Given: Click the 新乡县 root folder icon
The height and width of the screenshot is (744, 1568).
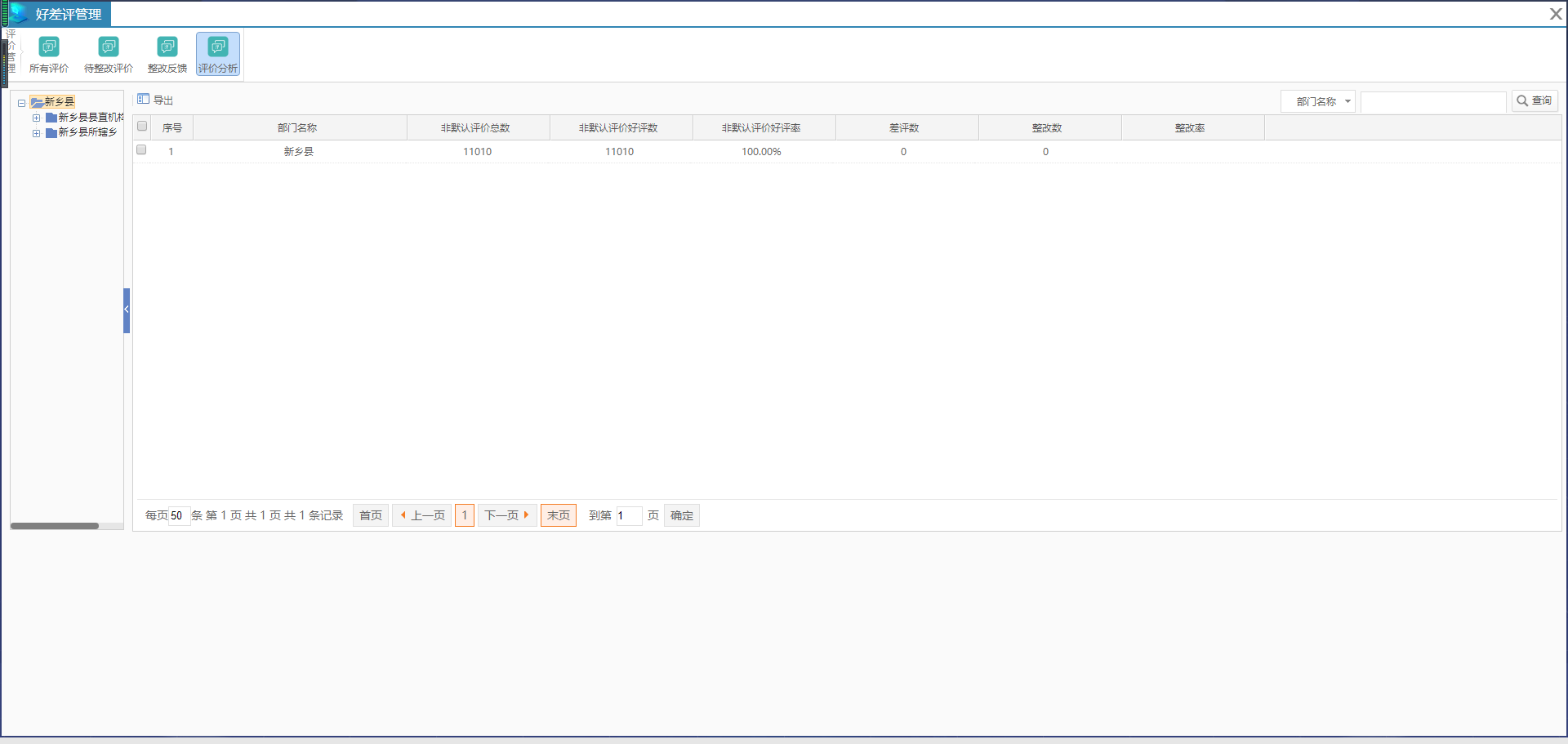Looking at the screenshot, I should coord(37,102).
